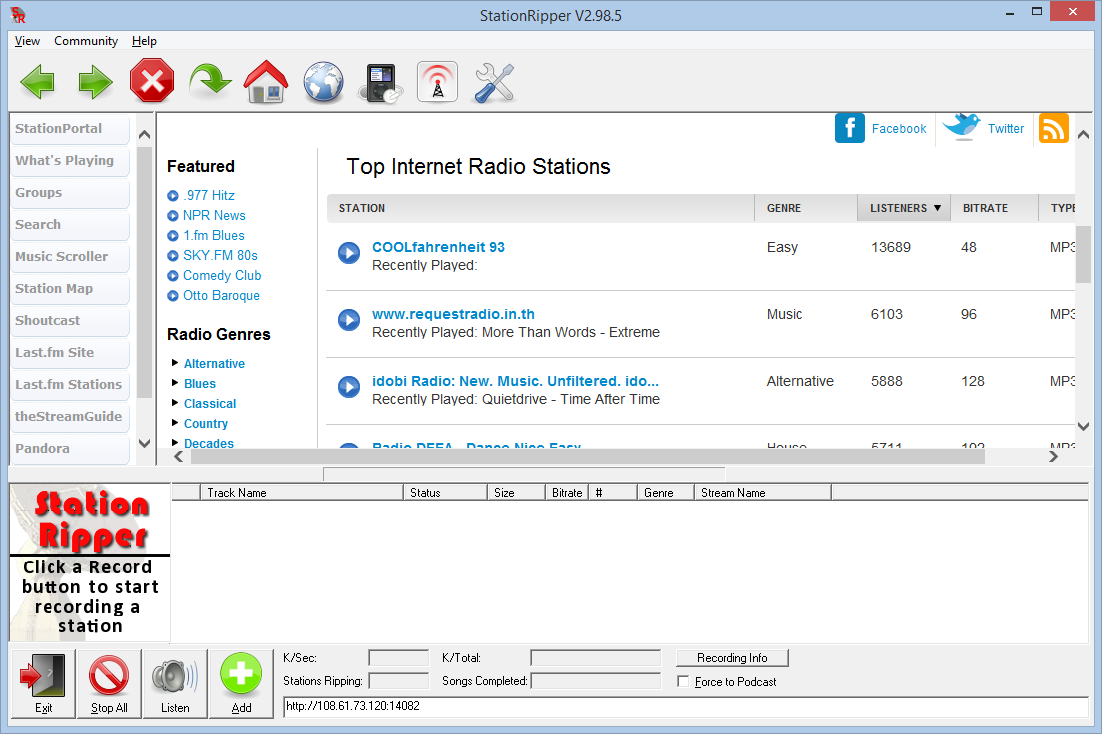Click the Track Name column header
Screen dimensions: 1102x734
(x=302, y=493)
